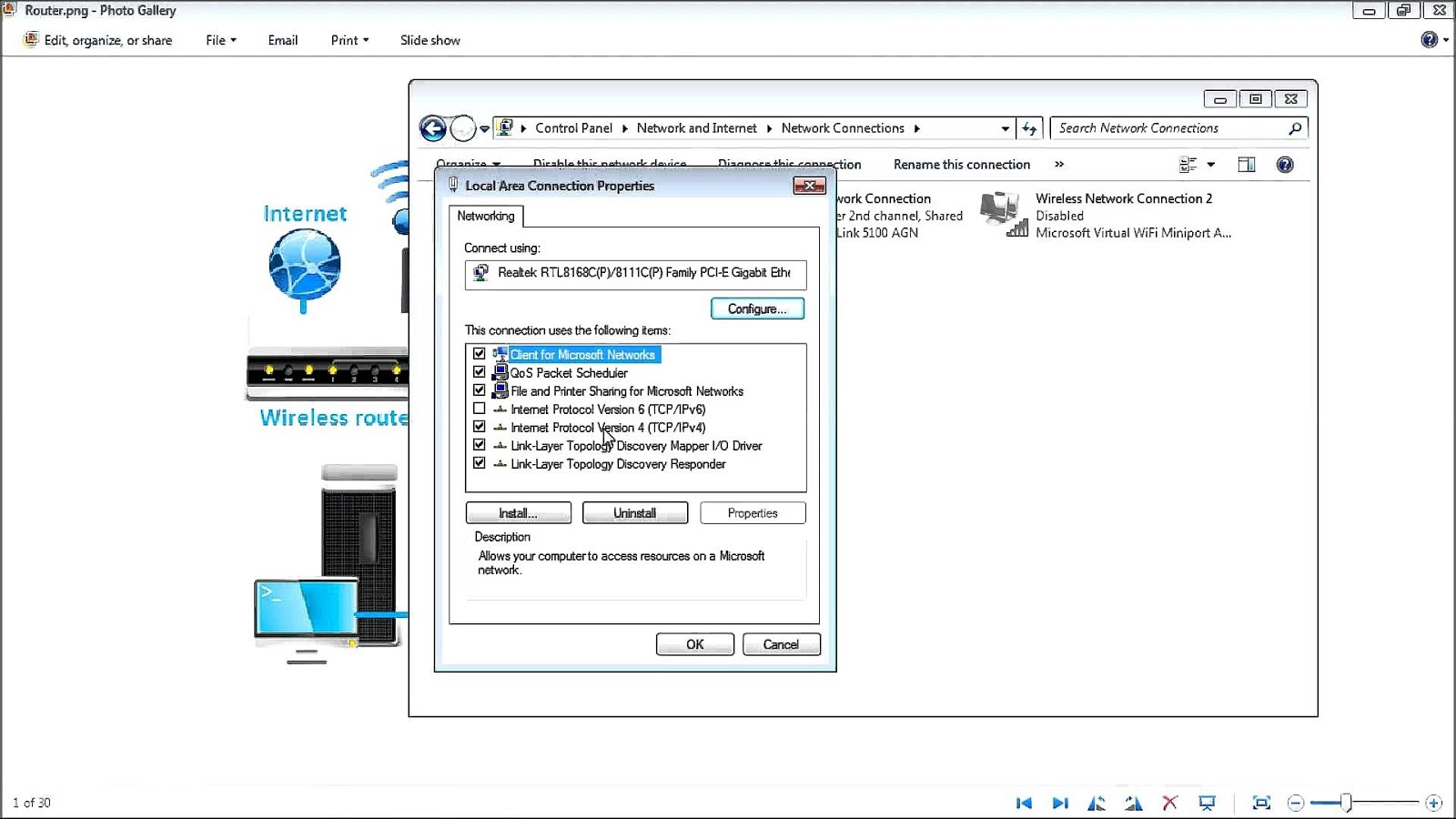The height and width of the screenshot is (819, 1456).
Task: Click the Network Connections help icon
Action: pos(1285,165)
